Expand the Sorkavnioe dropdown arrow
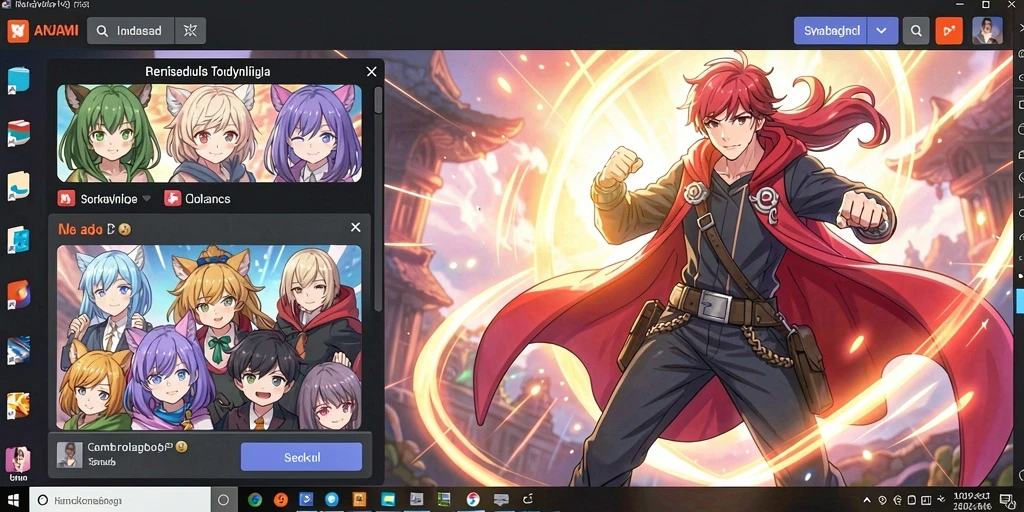 (146, 199)
